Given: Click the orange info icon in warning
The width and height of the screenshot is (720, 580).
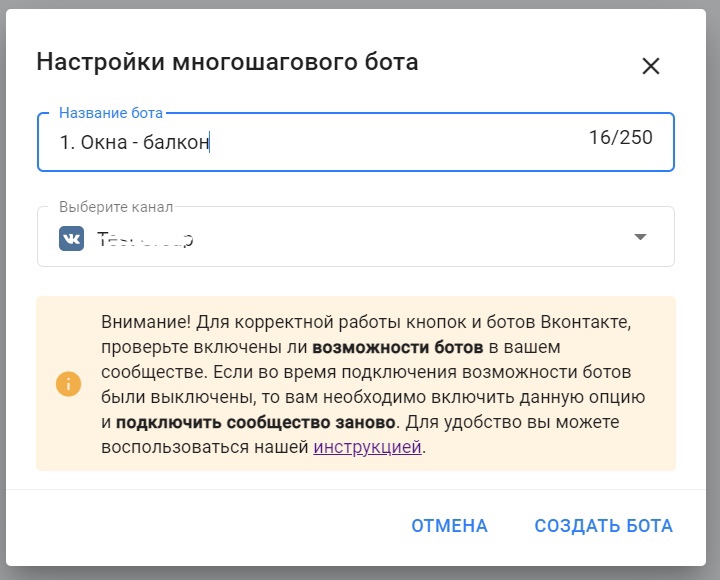Looking at the screenshot, I should [x=68, y=384].
